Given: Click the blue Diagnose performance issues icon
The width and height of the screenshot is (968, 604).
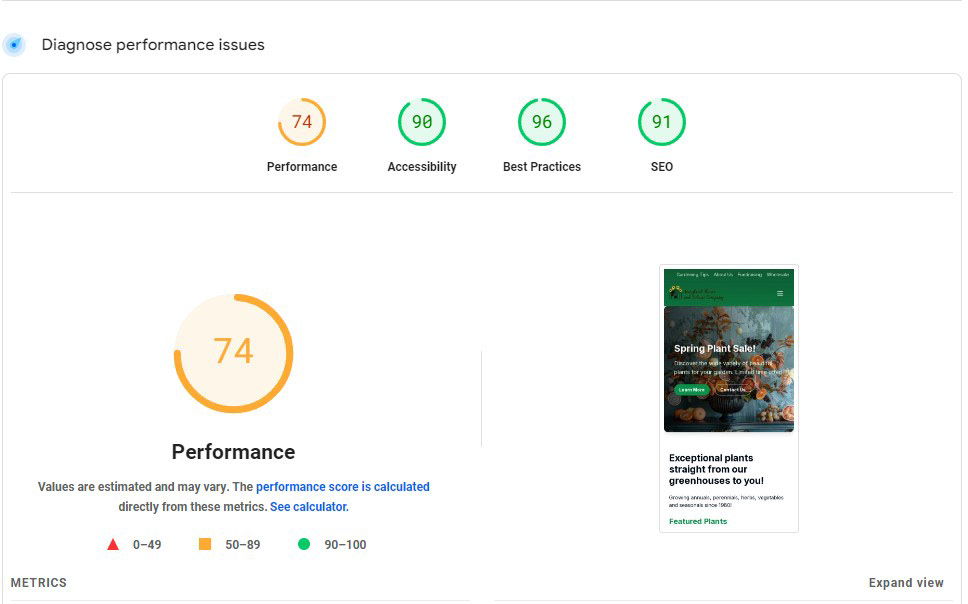Looking at the screenshot, I should click(x=14, y=45).
